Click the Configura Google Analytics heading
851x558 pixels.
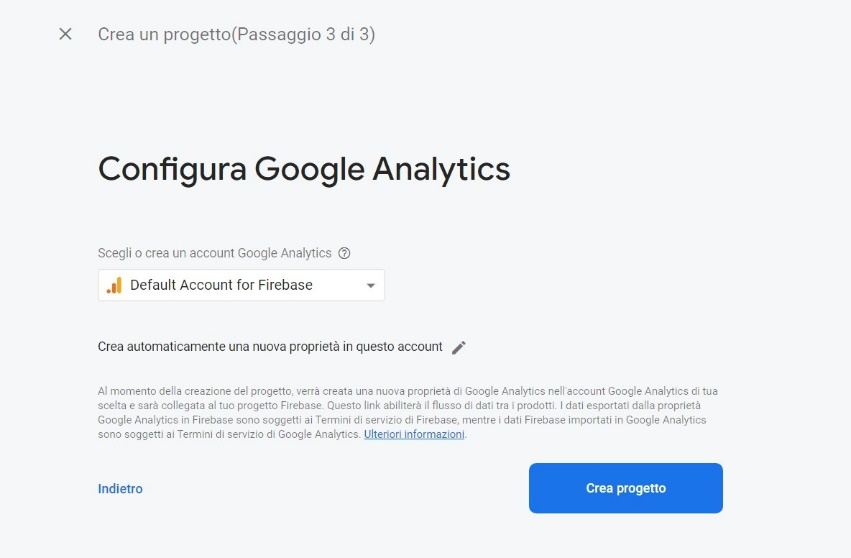pyautogui.click(x=304, y=169)
